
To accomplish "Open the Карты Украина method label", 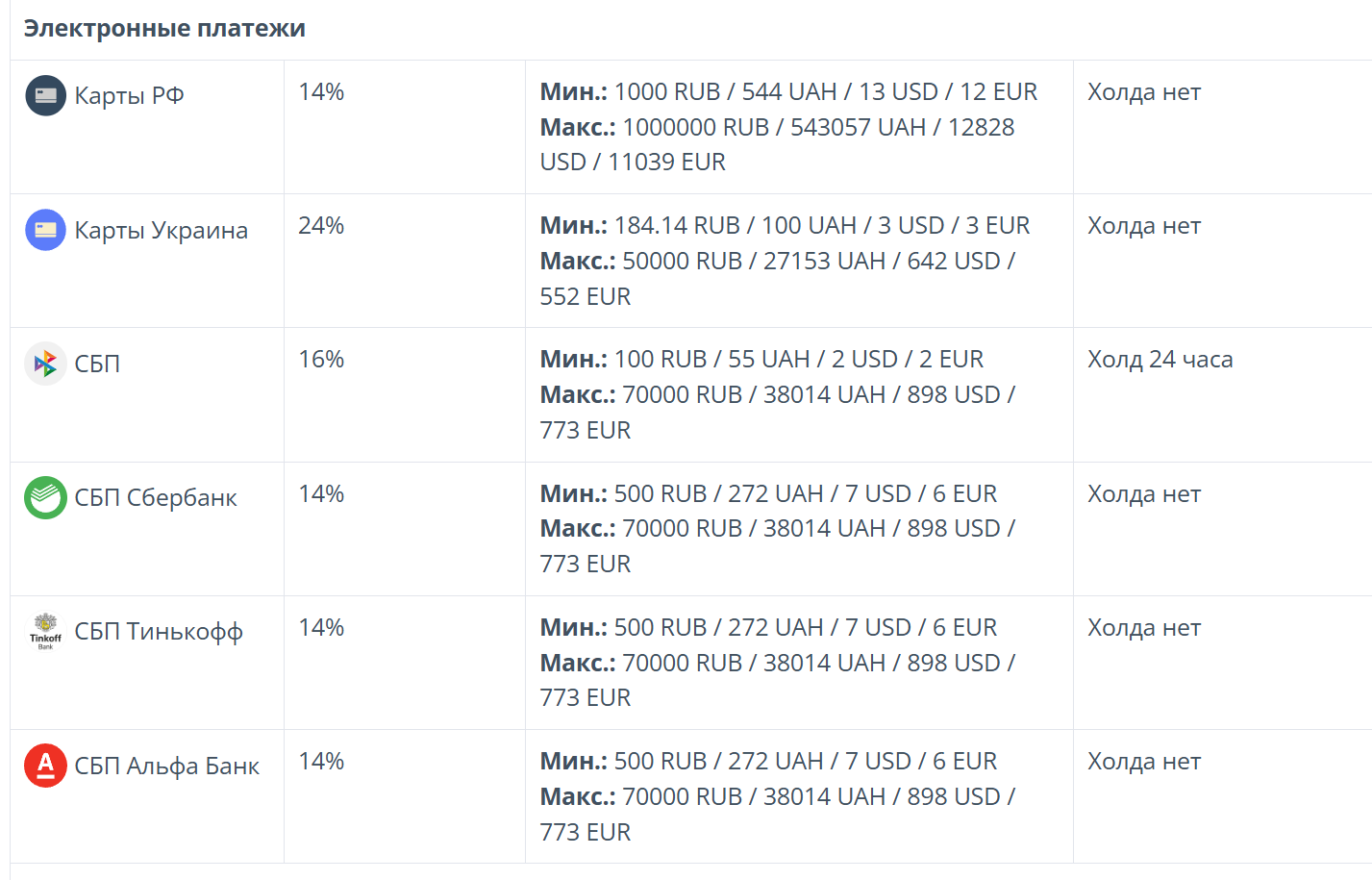I will pyautogui.click(x=161, y=230).
